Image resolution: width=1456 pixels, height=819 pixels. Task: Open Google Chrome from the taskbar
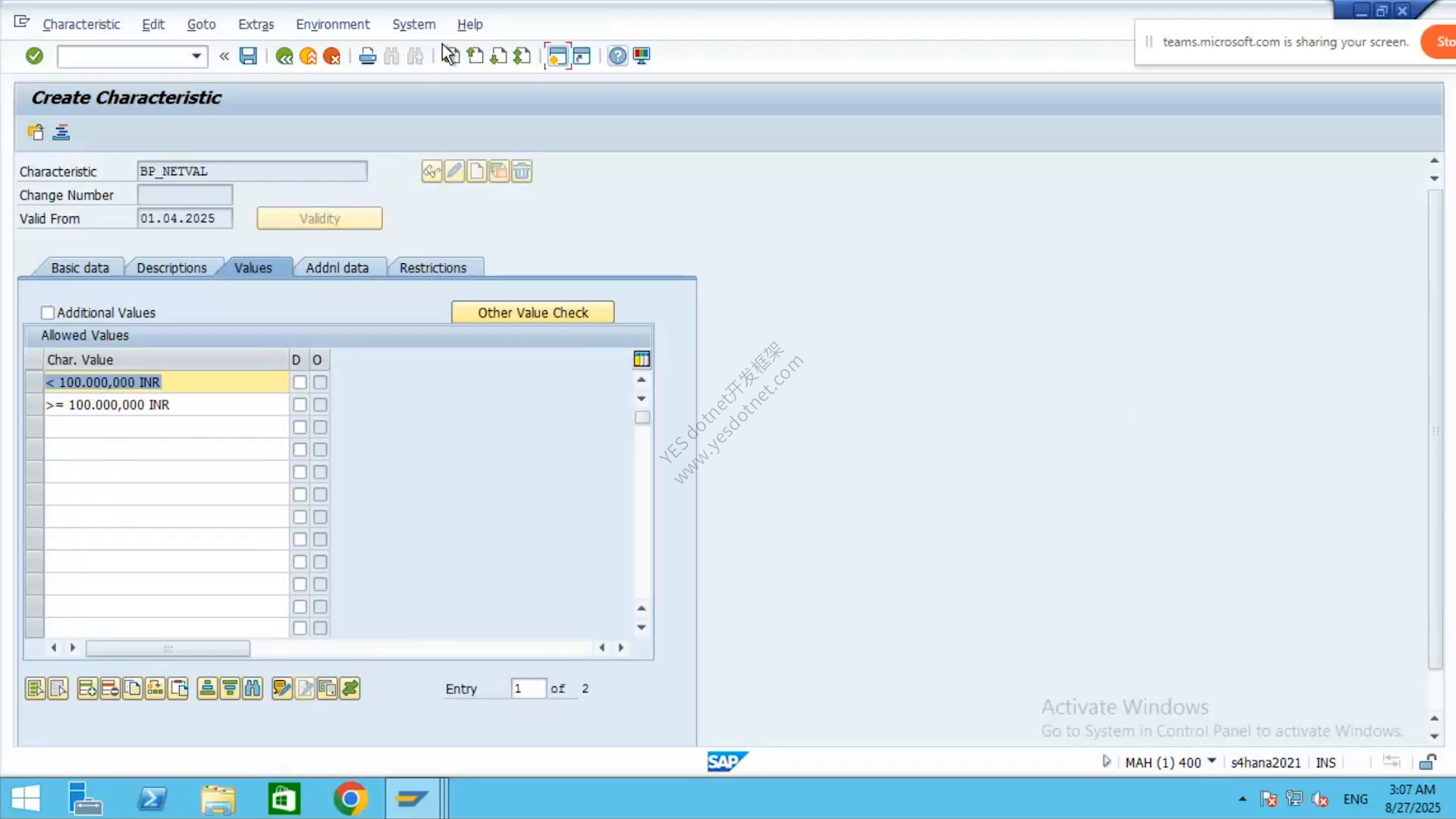point(350,799)
